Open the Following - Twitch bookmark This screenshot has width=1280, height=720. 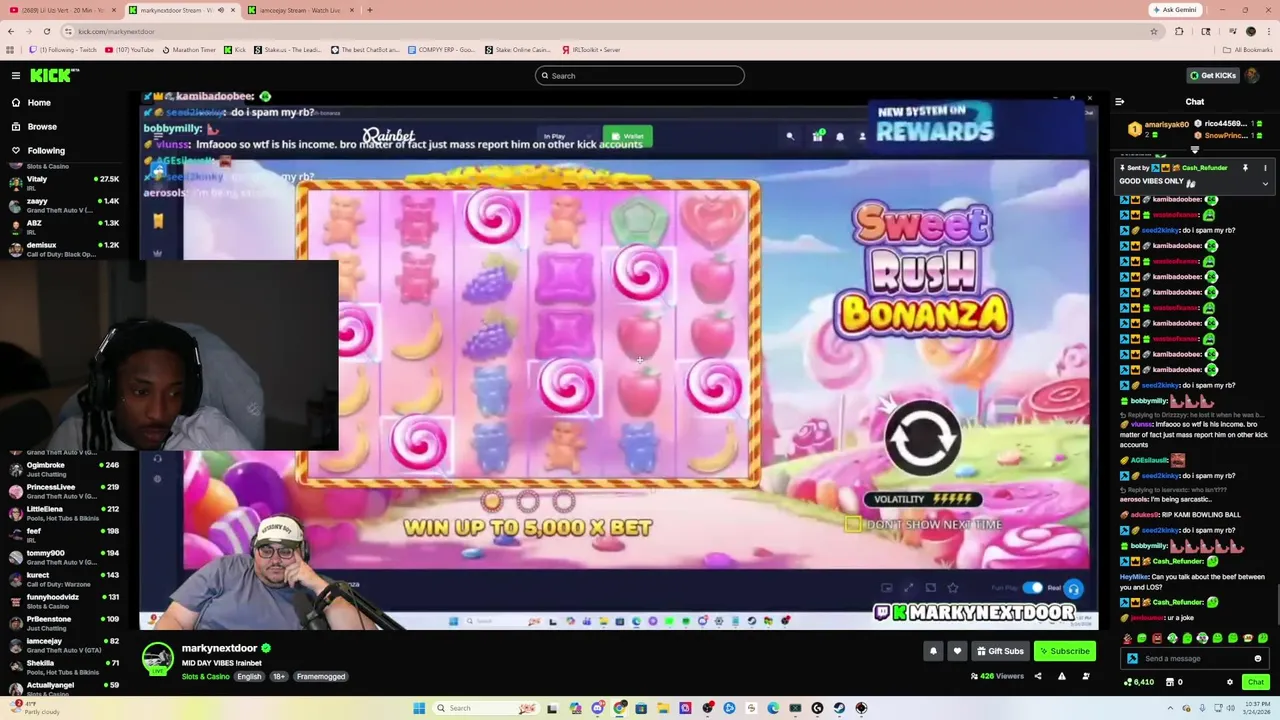[x=62, y=49]
